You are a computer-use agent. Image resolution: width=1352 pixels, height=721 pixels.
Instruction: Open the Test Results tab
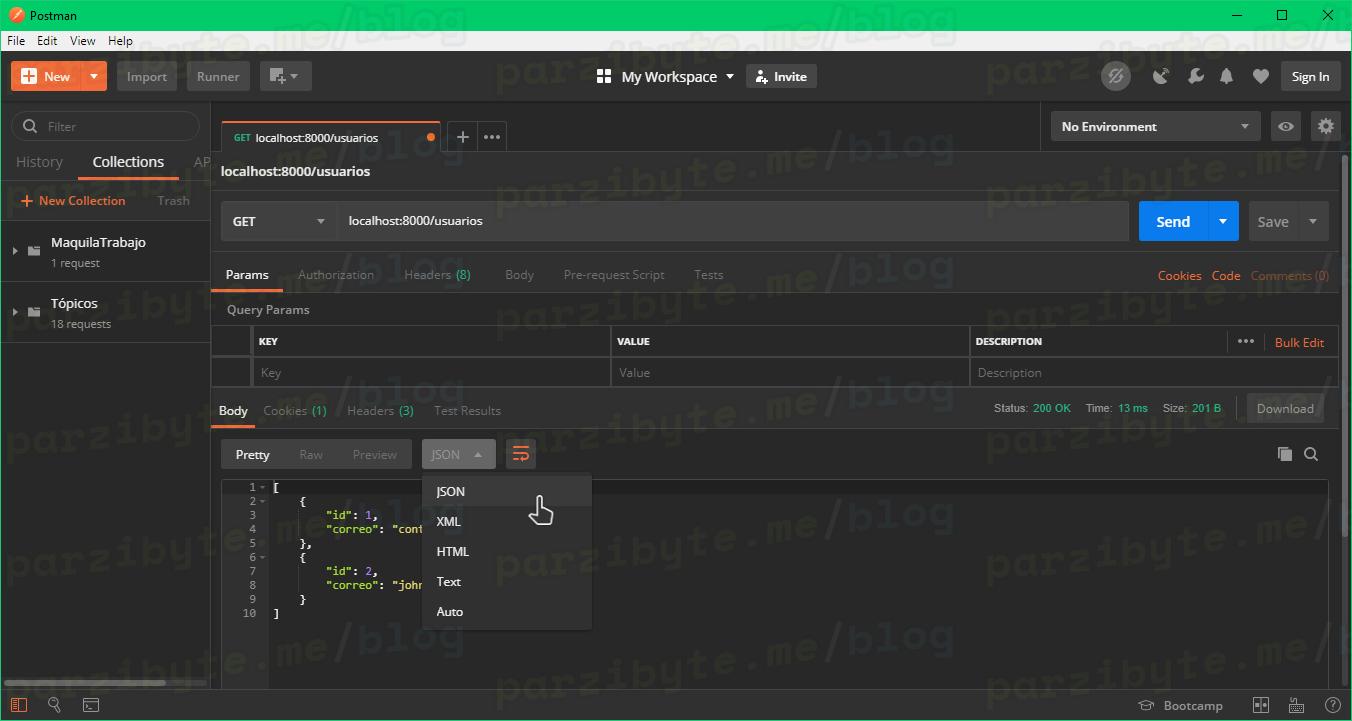coord(467,411)
